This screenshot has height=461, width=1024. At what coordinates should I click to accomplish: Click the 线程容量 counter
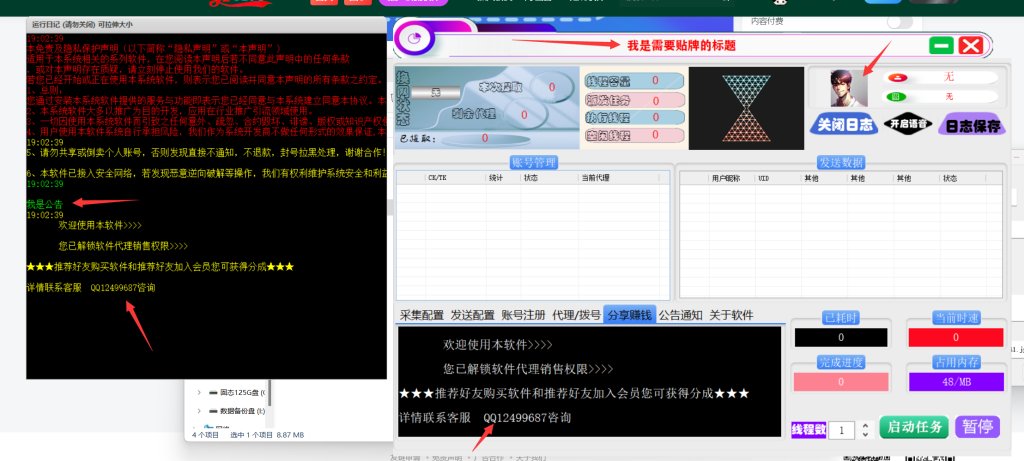635,81
